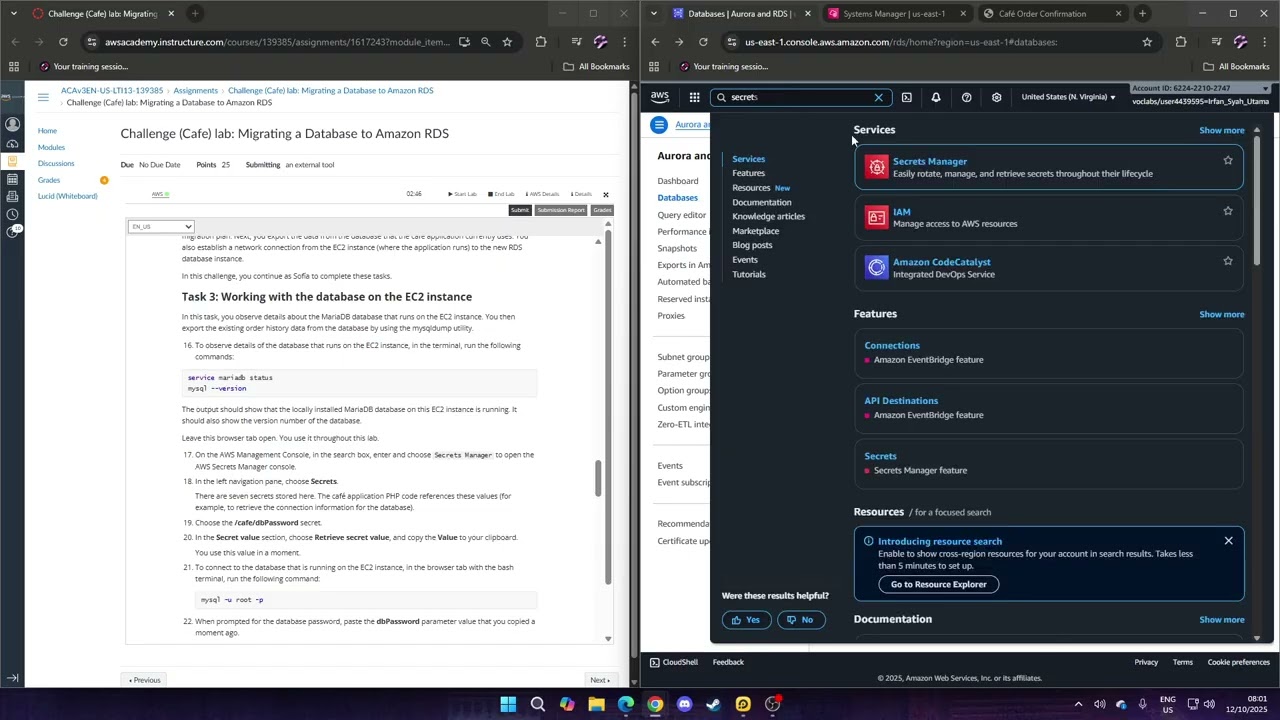Image resolution: width=1280 pixels, height=720 pixels.
Task: Open AWS console settings gear
Action: coord(996,97)
